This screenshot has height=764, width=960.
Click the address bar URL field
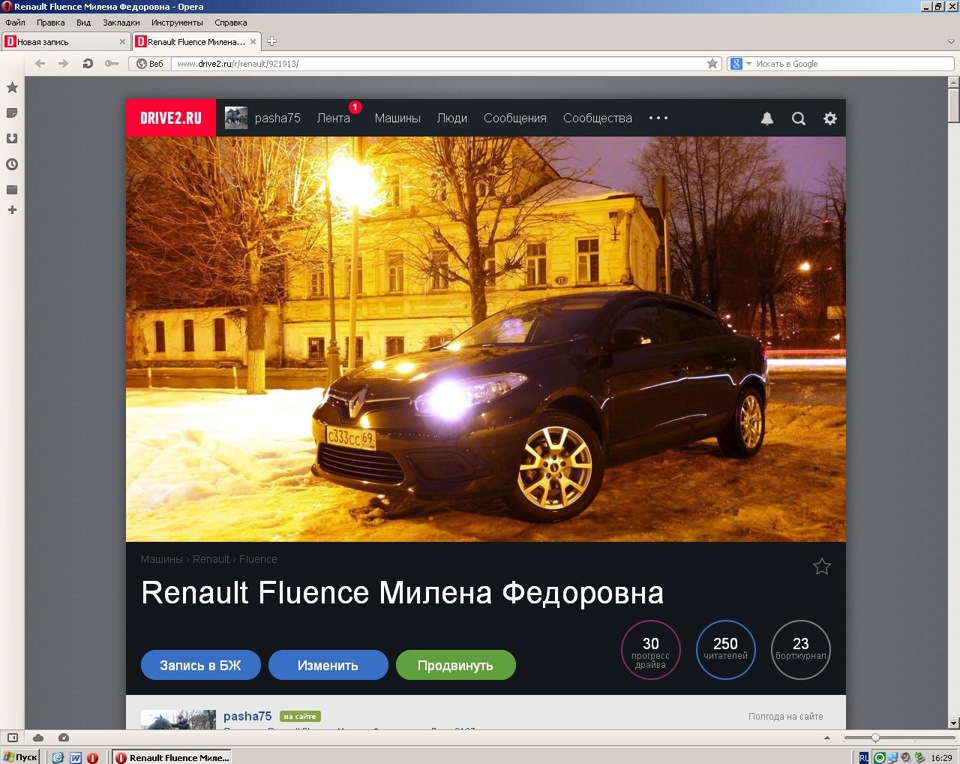[438, 64]
